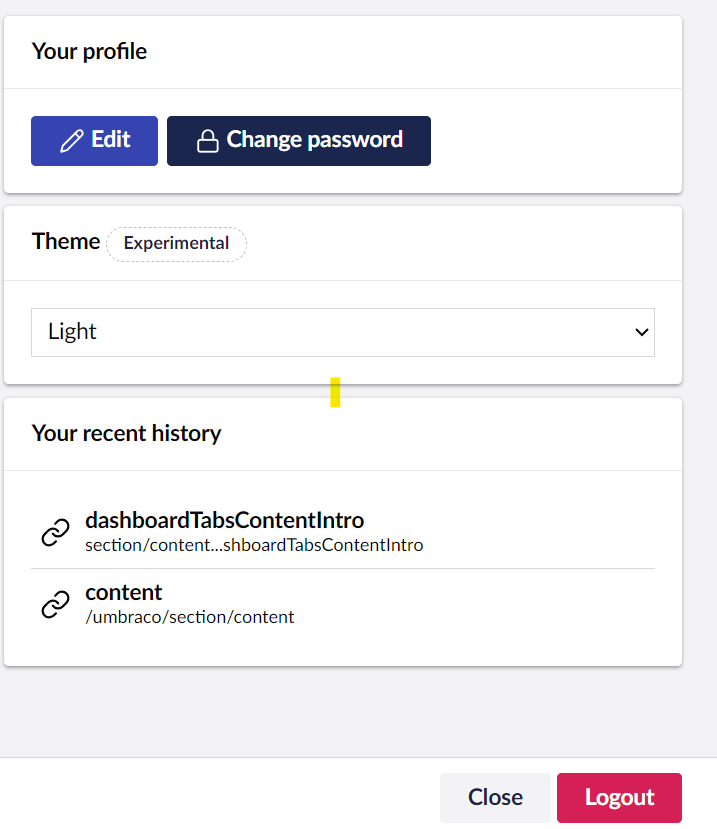Expand the Theme dropdown chevron
Viewport: 717px width, 829px height.
641,332
